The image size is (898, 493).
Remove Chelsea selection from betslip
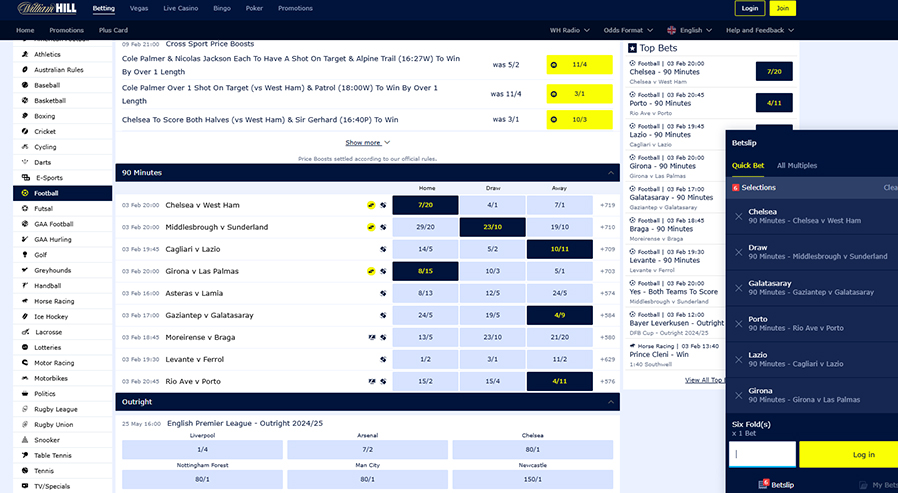coord(739,216)
